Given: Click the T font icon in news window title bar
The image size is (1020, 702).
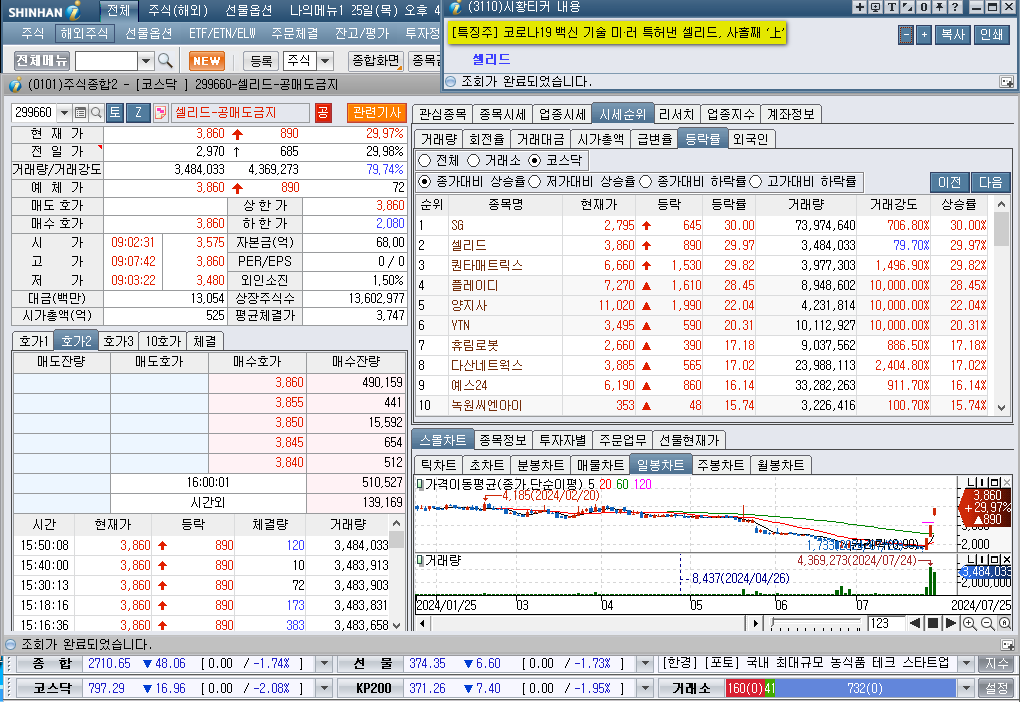Looking at the screenshot, I should [x=891, y=7].
